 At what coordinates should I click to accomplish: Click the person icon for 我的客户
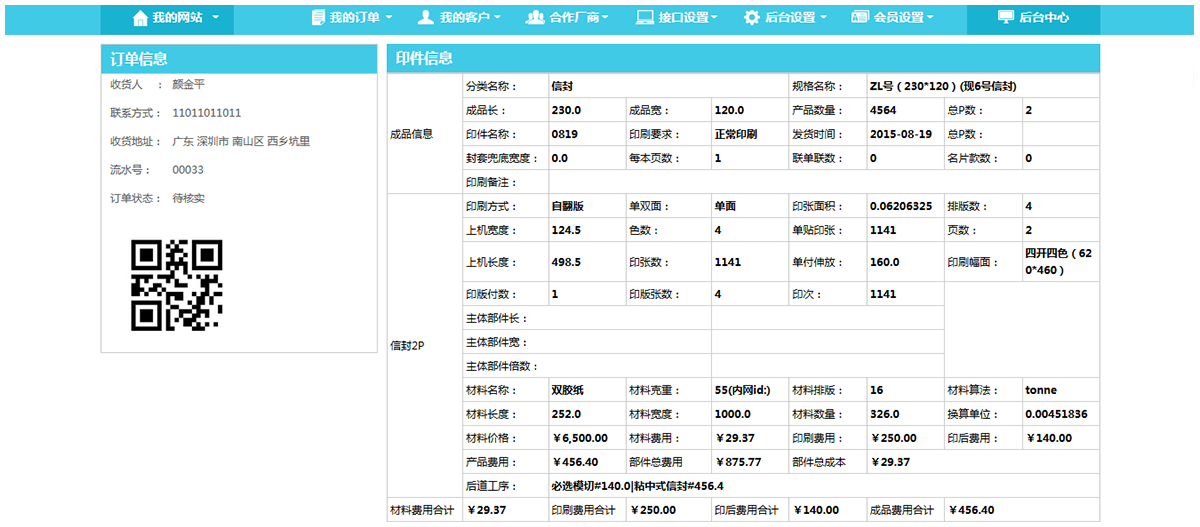426,18
